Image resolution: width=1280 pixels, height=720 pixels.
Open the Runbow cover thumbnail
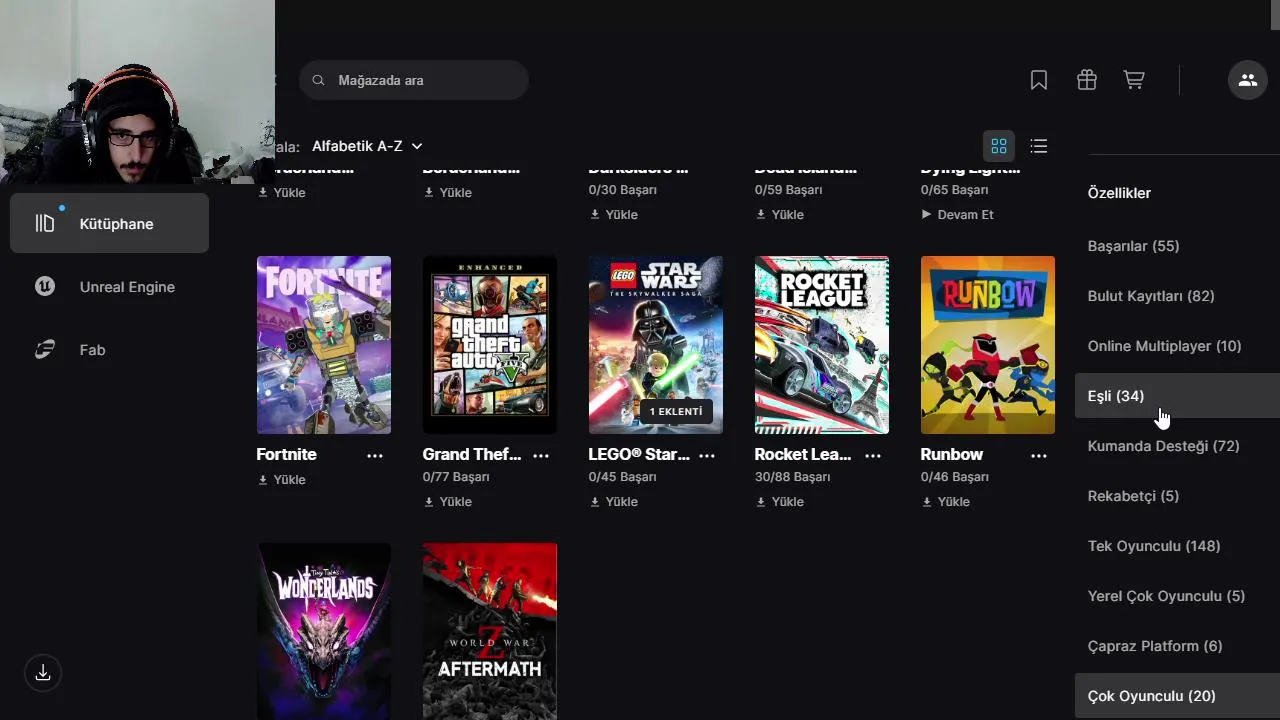pos(988,345)
